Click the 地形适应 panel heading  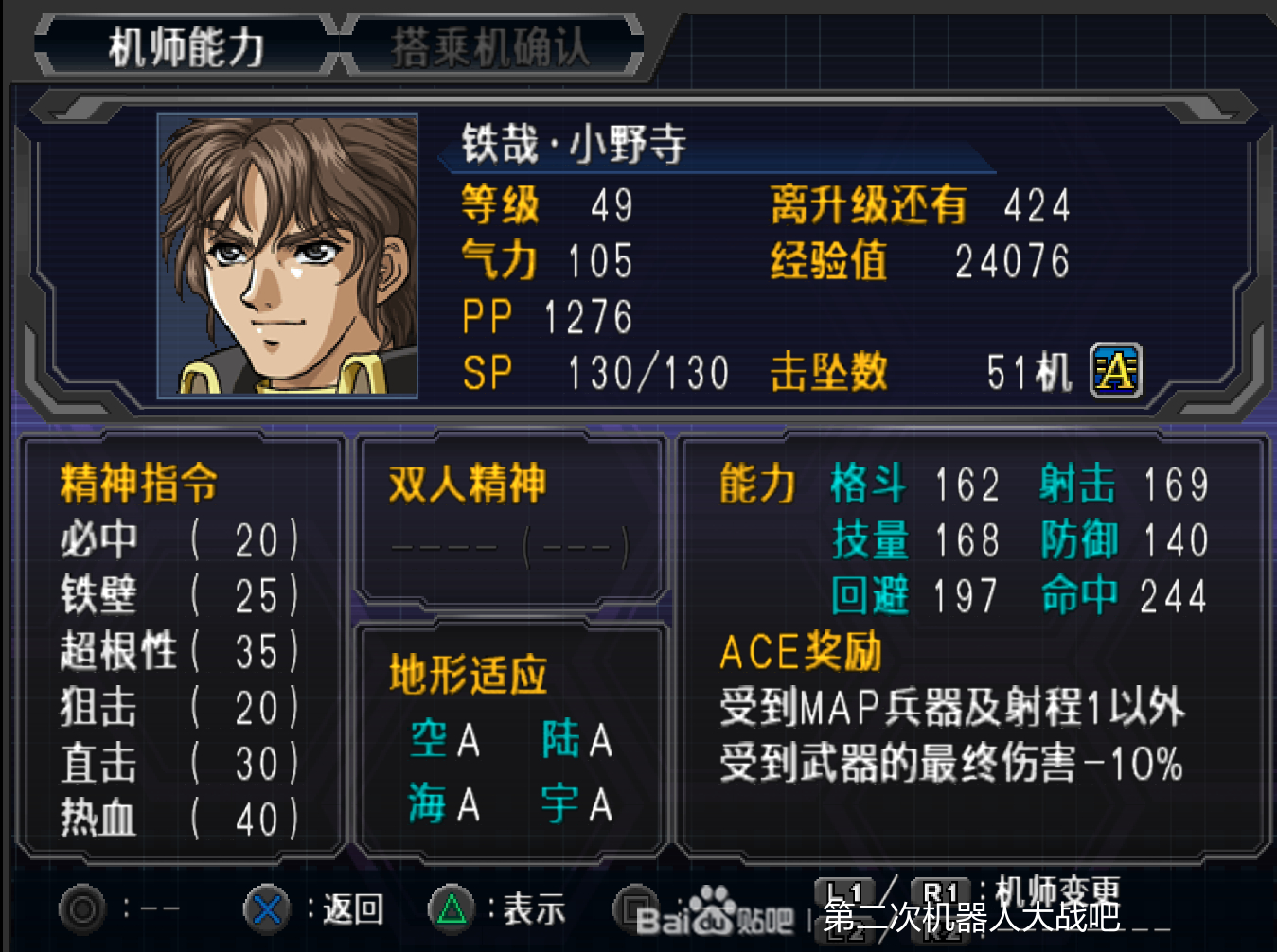(468, 675)
